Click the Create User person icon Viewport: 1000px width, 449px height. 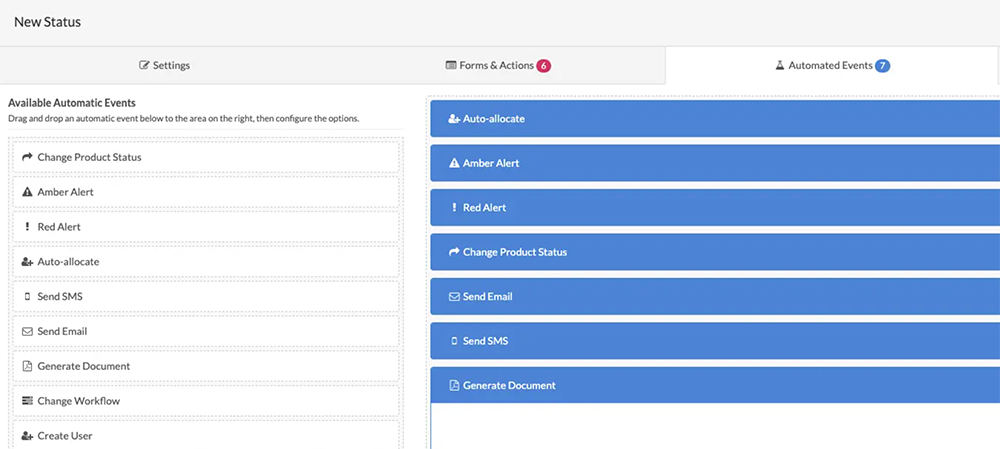pyautogui.click(x=27, y=436)
